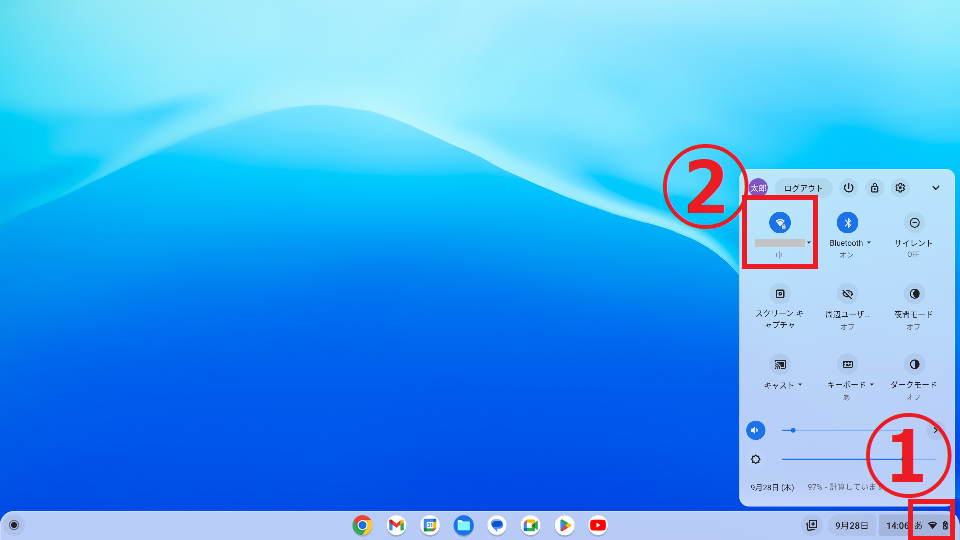Screen dimensions: 960x540
Task: Open the 9月28日 calendar date pill
Action: click(852, 525)
